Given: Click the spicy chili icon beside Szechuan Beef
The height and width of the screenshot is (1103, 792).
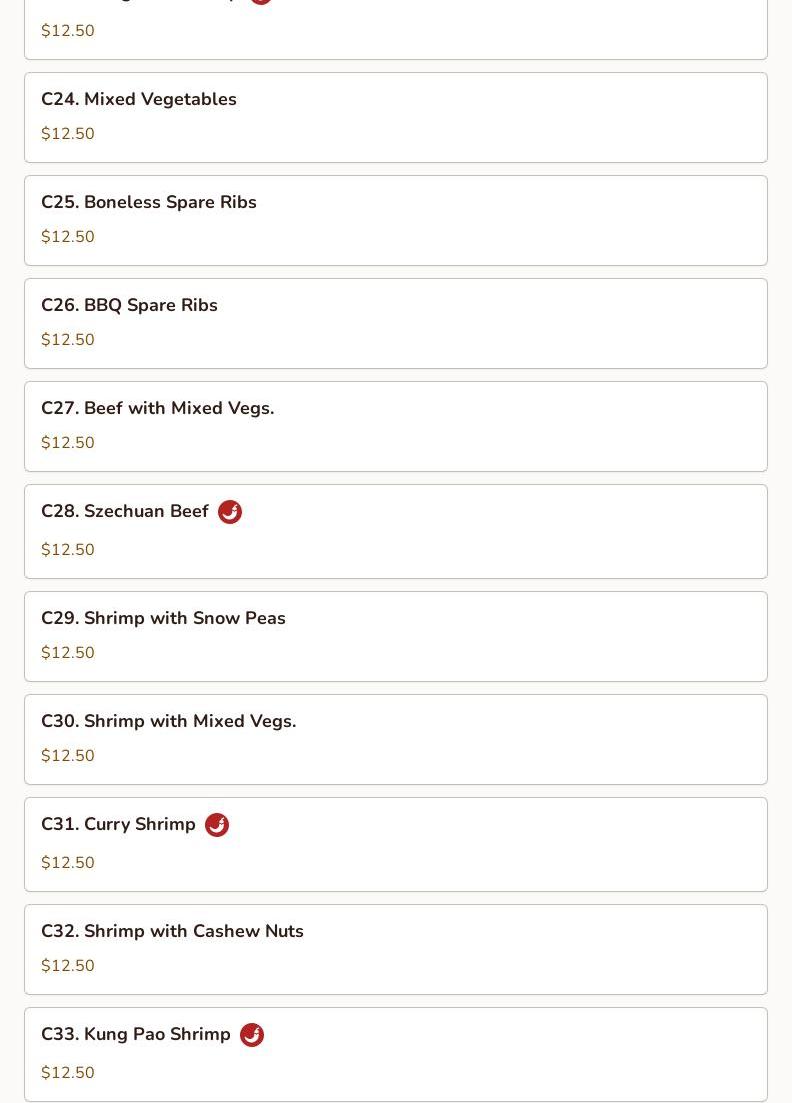Looking at the screenshot, I should 230,512.
